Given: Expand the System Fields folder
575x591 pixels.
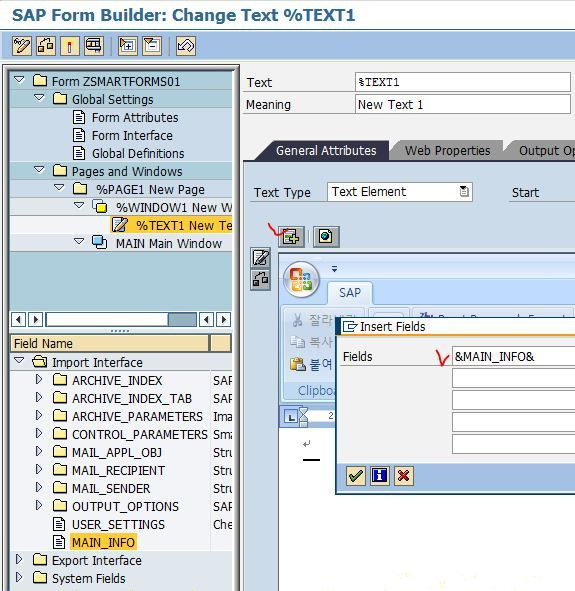Looking at the screenshot, I should (x=19, y=577).
